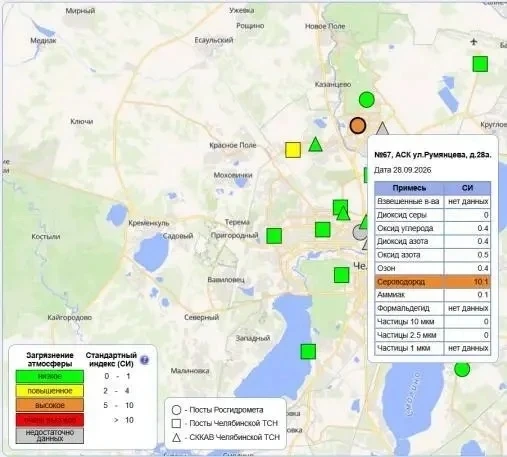Select green circle marker near Казанцево
This screenshot has height=457, width=507.
coord(367,100)
